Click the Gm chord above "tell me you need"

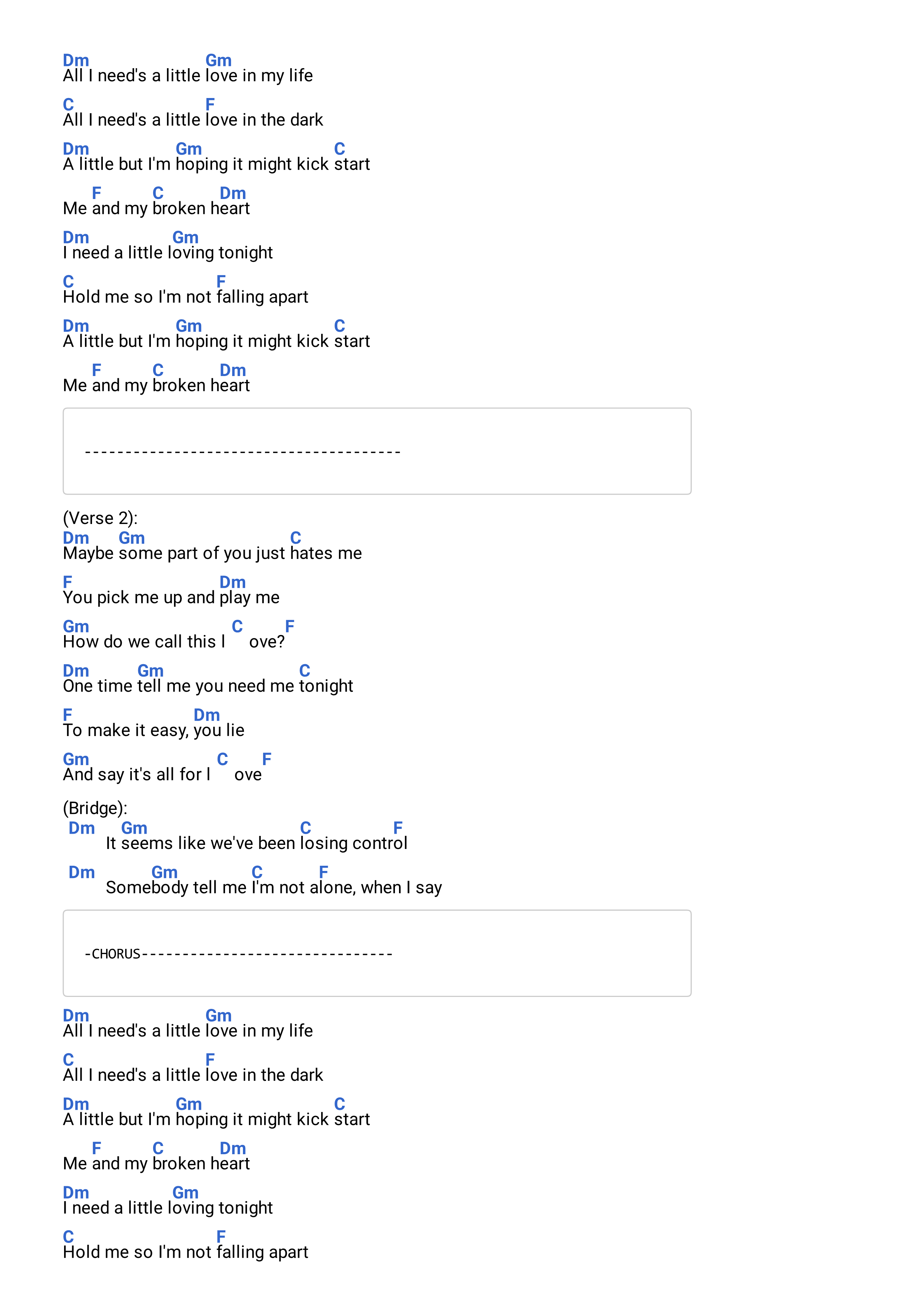tap(151, 670)
